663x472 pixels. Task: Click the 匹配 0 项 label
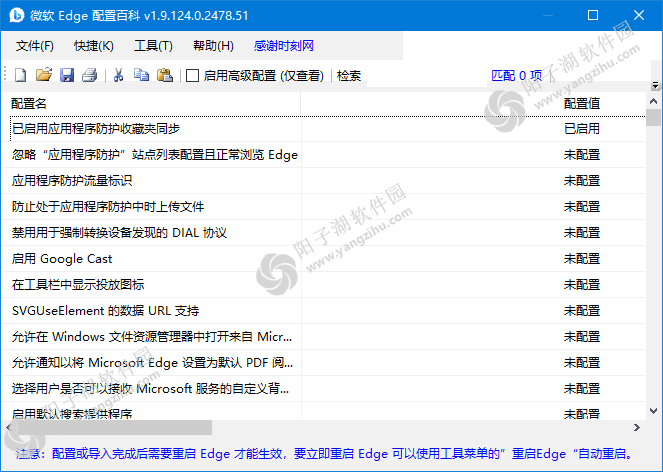tap(517, 76)
